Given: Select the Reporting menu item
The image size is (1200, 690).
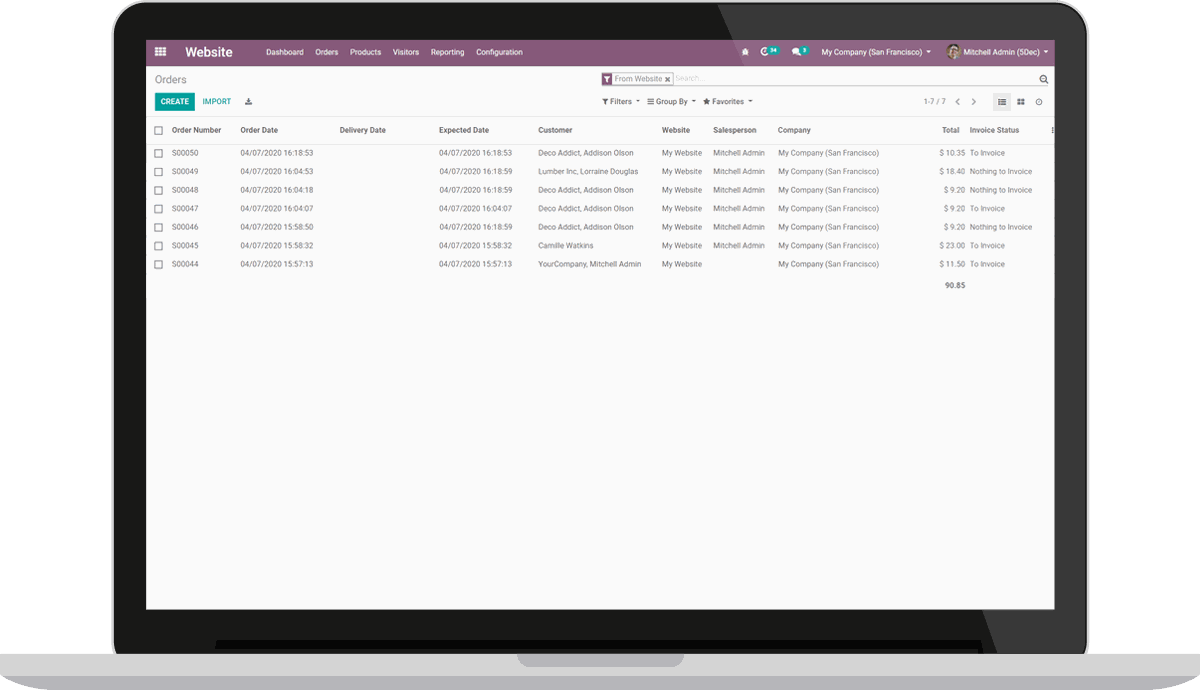Looking at the screenshot, I should tap(447, 52).
